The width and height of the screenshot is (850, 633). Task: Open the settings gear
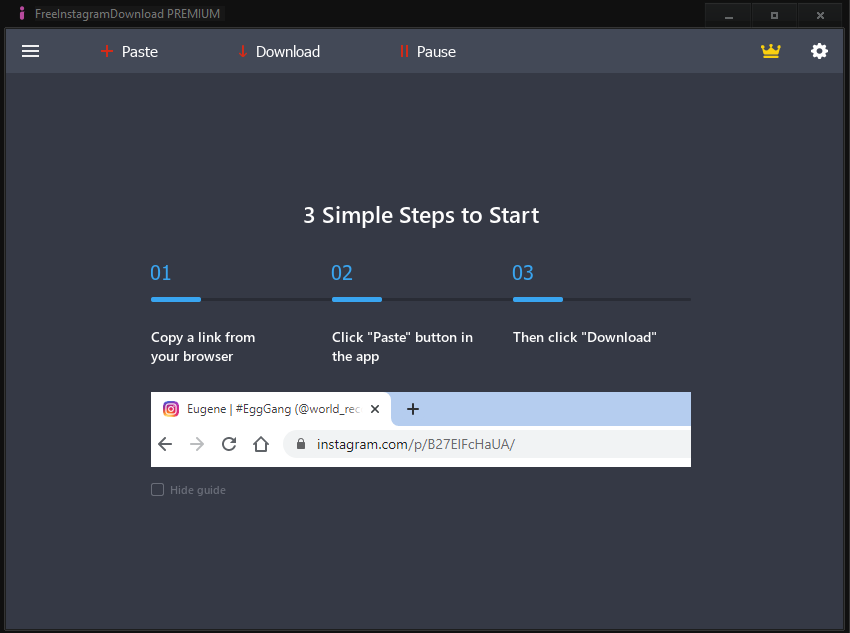(819, 51)
